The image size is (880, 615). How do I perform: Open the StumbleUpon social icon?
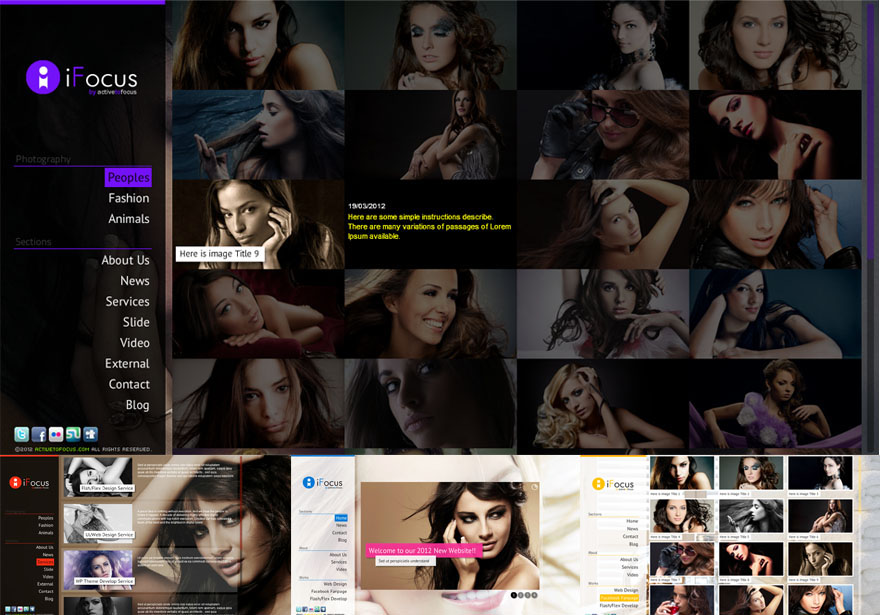[73, 434]
